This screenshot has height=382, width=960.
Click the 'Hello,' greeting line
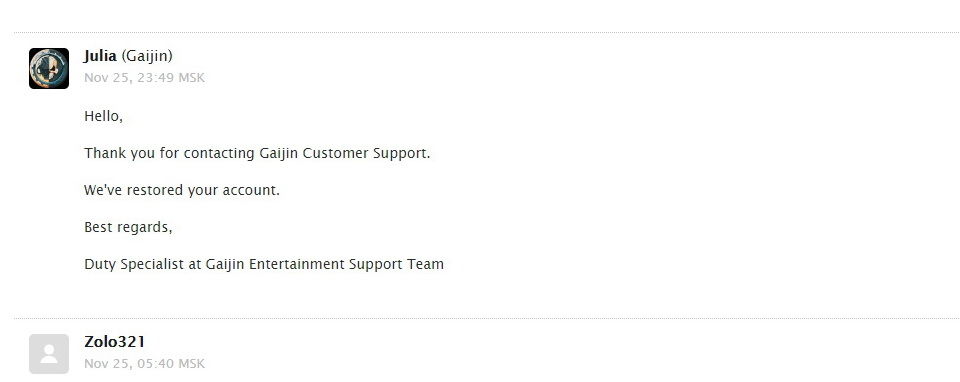coord(103,116)
